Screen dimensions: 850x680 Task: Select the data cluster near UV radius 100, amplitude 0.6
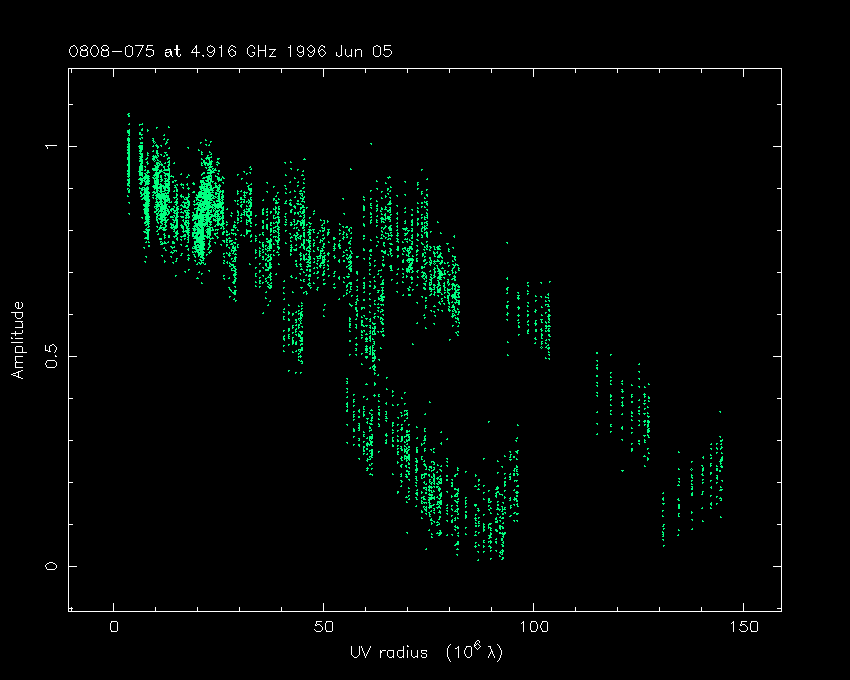click(x=530, y=315)
